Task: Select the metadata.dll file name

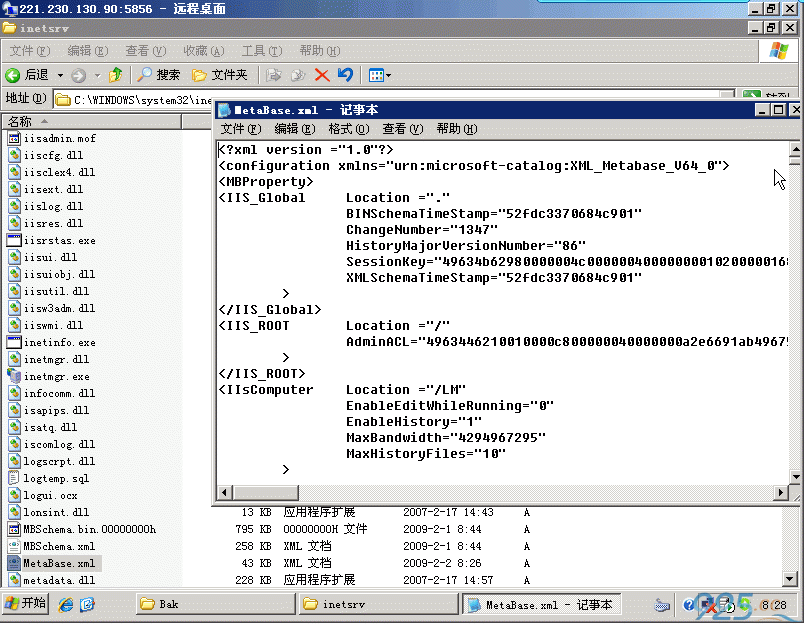Action: [59, 581]
